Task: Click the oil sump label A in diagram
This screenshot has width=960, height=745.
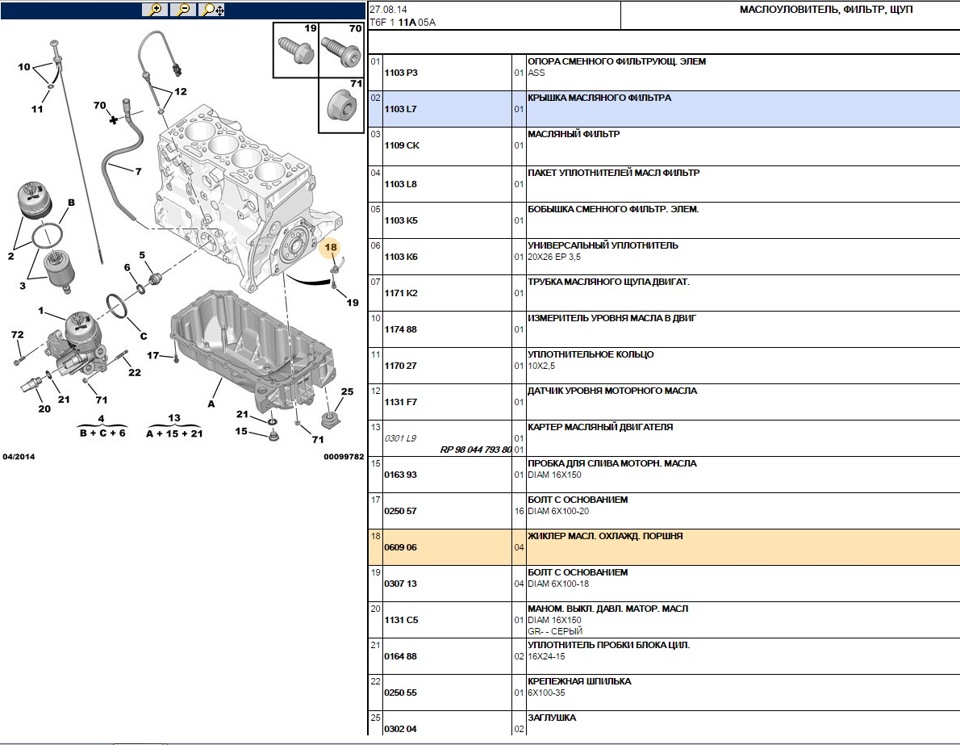Action: pyautogui.click(x=211, y=404)
